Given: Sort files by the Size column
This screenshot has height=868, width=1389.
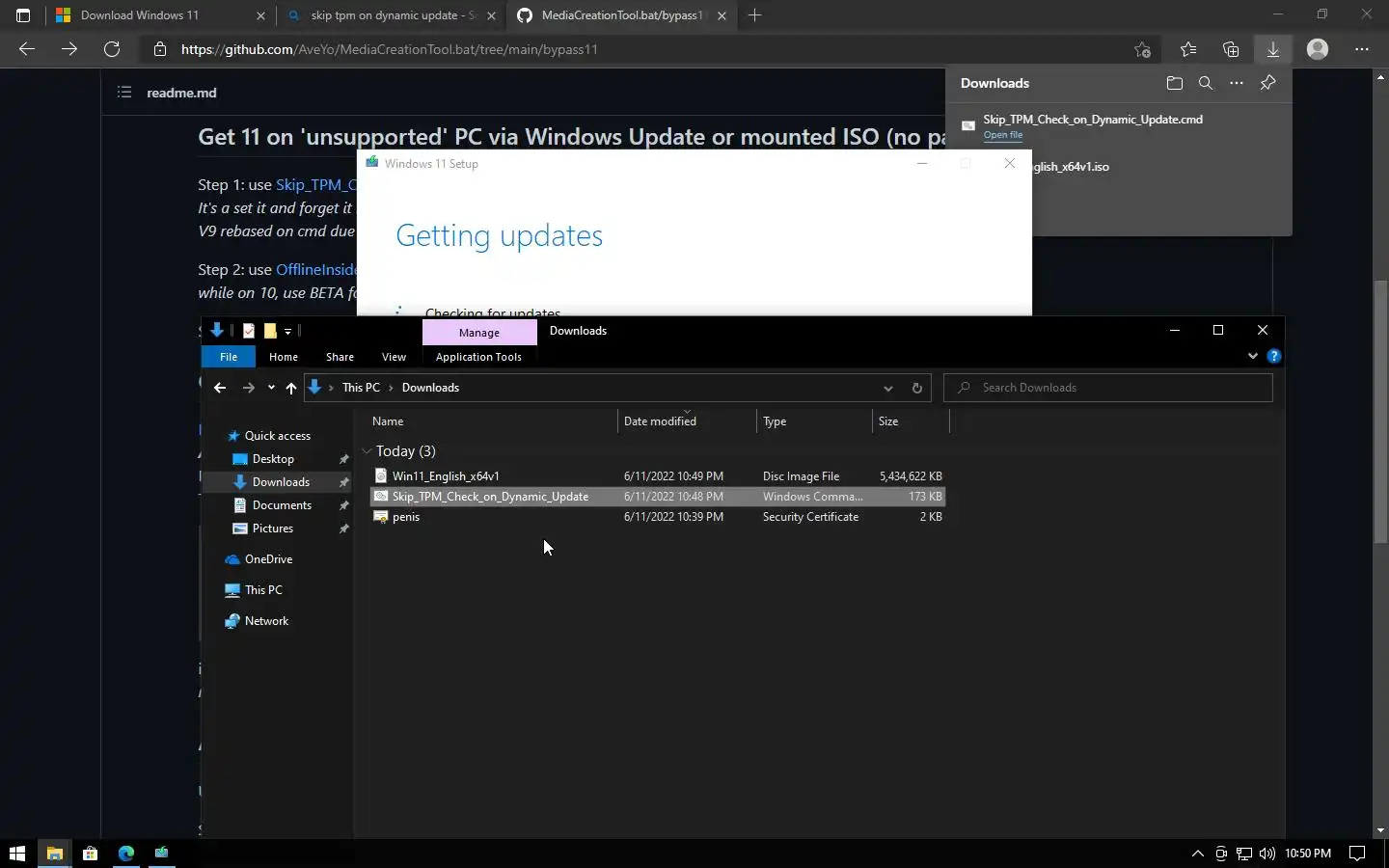Looking at the screenshot, I should [x=911, y=421].
